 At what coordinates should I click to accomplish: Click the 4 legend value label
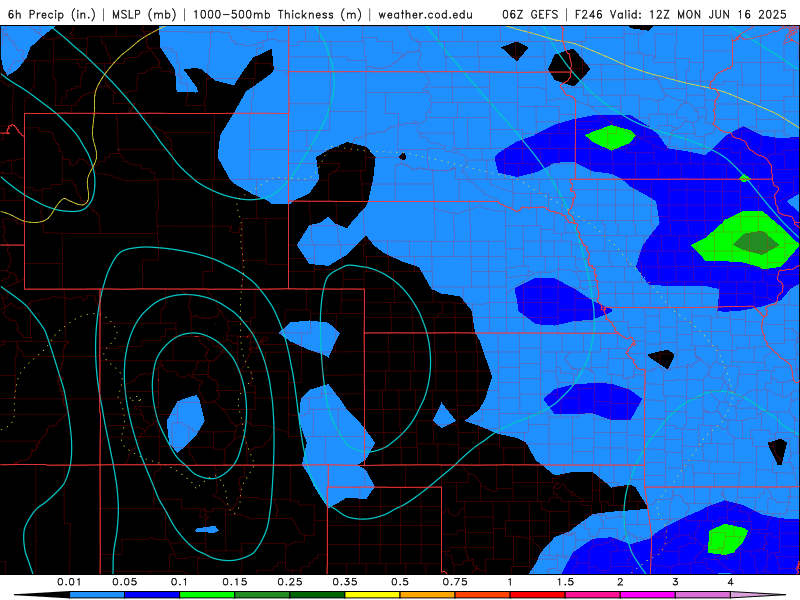coord(731,582)
